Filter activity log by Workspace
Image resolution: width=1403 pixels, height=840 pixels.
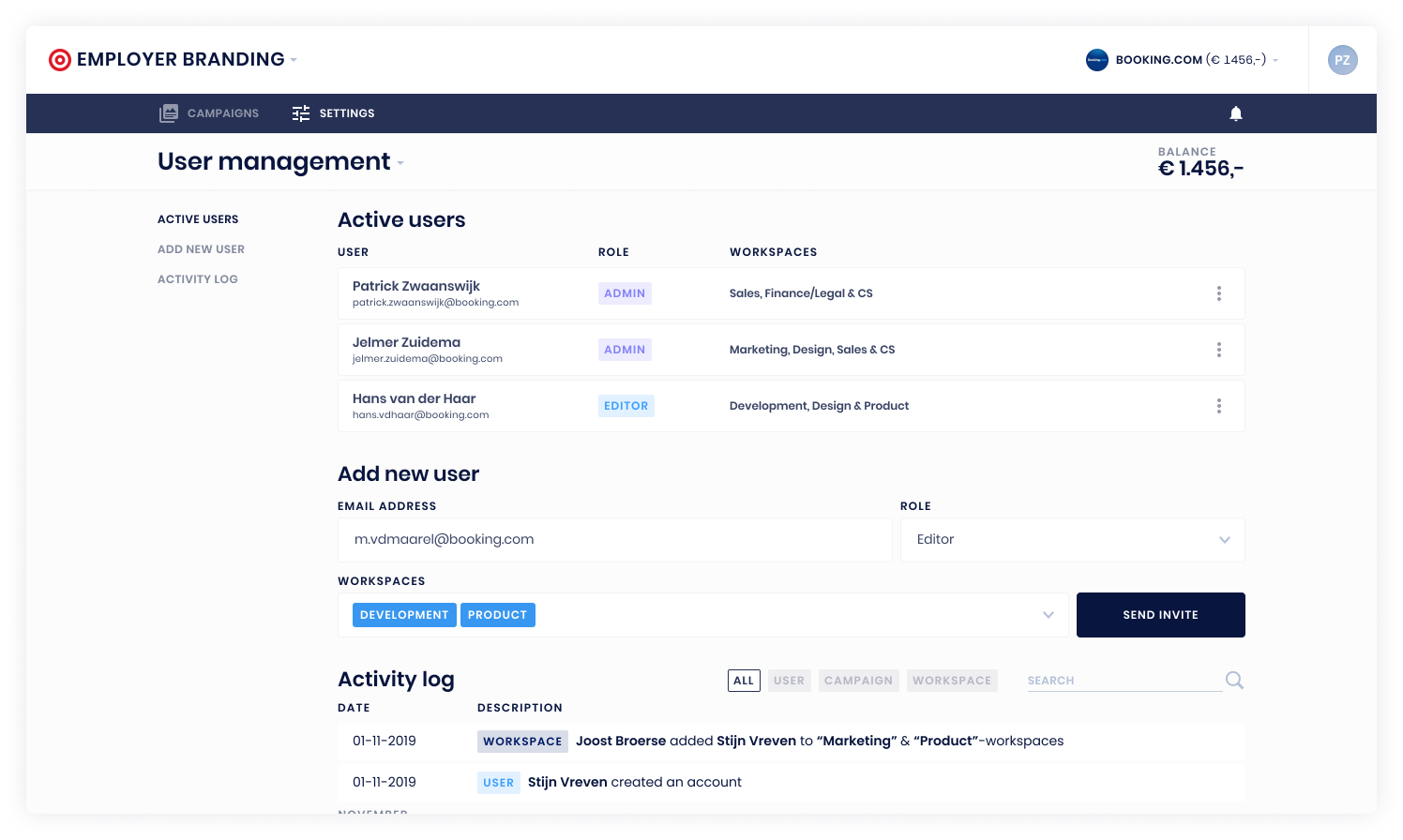[952, 681]
